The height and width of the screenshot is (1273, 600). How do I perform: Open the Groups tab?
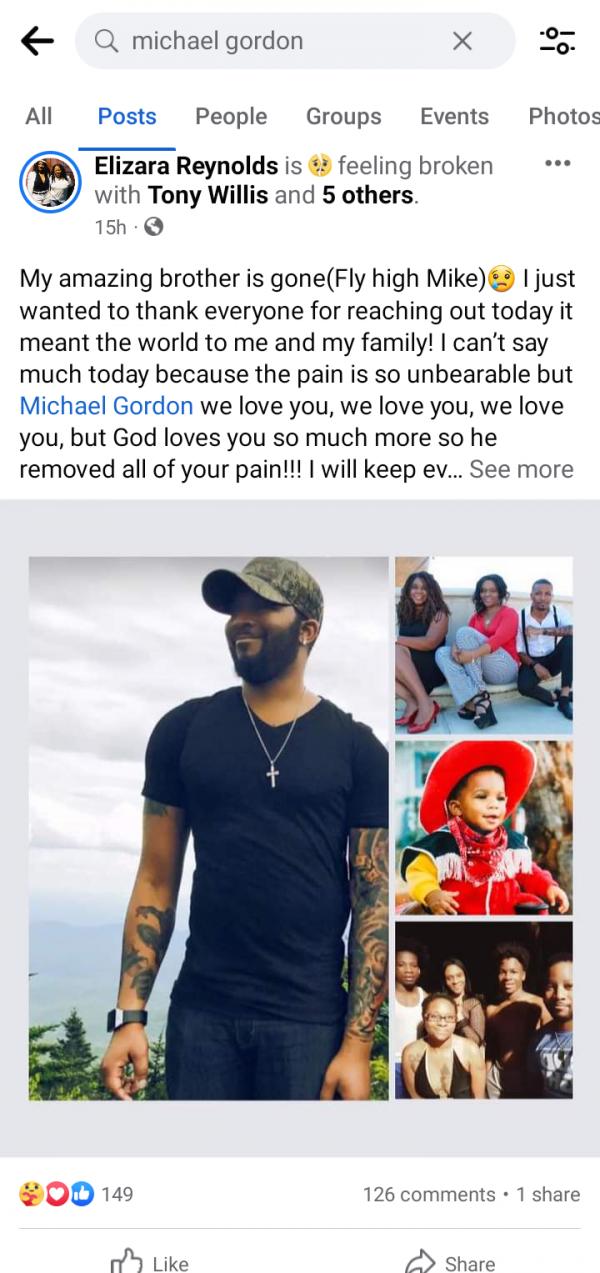pyautogui.click(x=343, y=116)
